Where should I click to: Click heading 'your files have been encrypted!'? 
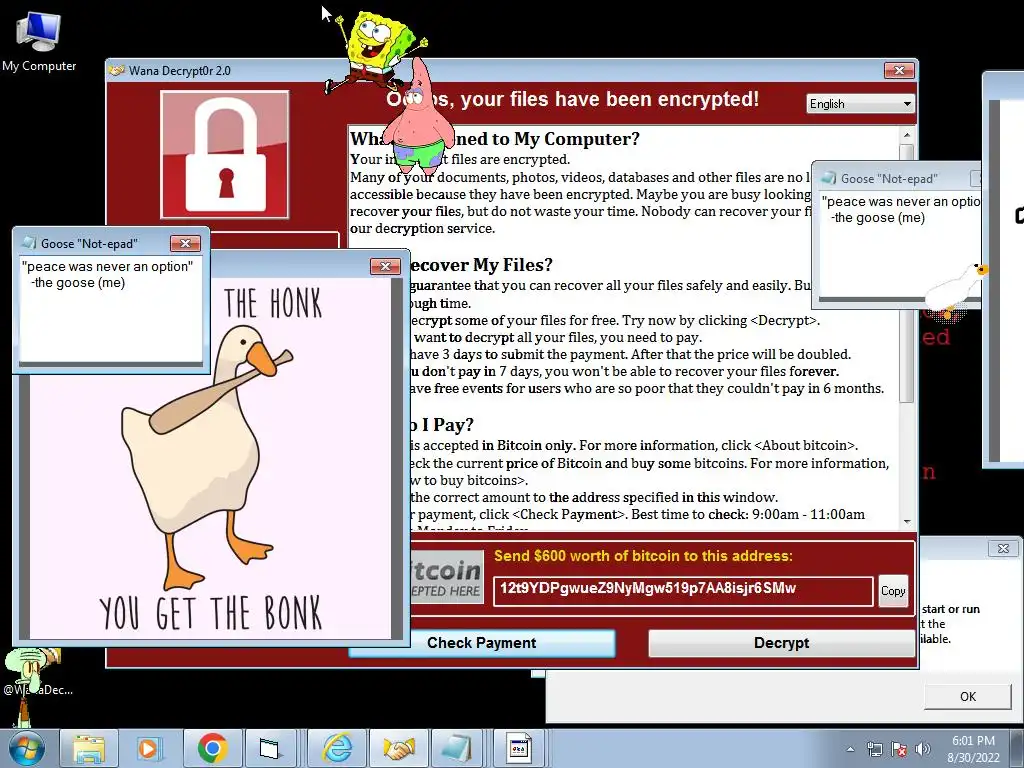coord(610,99)
